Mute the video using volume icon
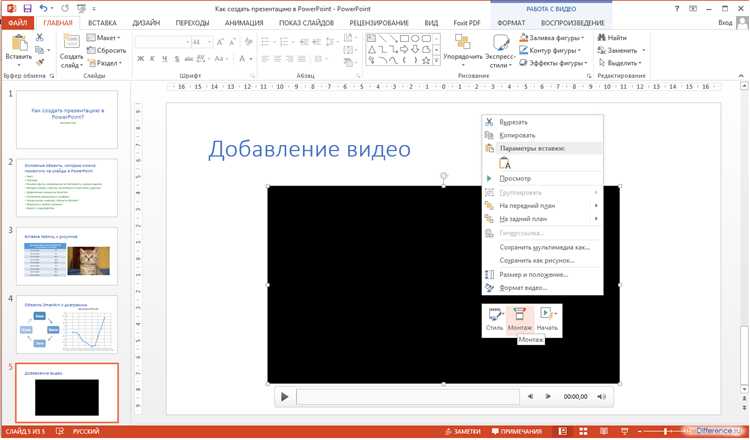Viewport: 750px width, 440px height. coord(602,396)
